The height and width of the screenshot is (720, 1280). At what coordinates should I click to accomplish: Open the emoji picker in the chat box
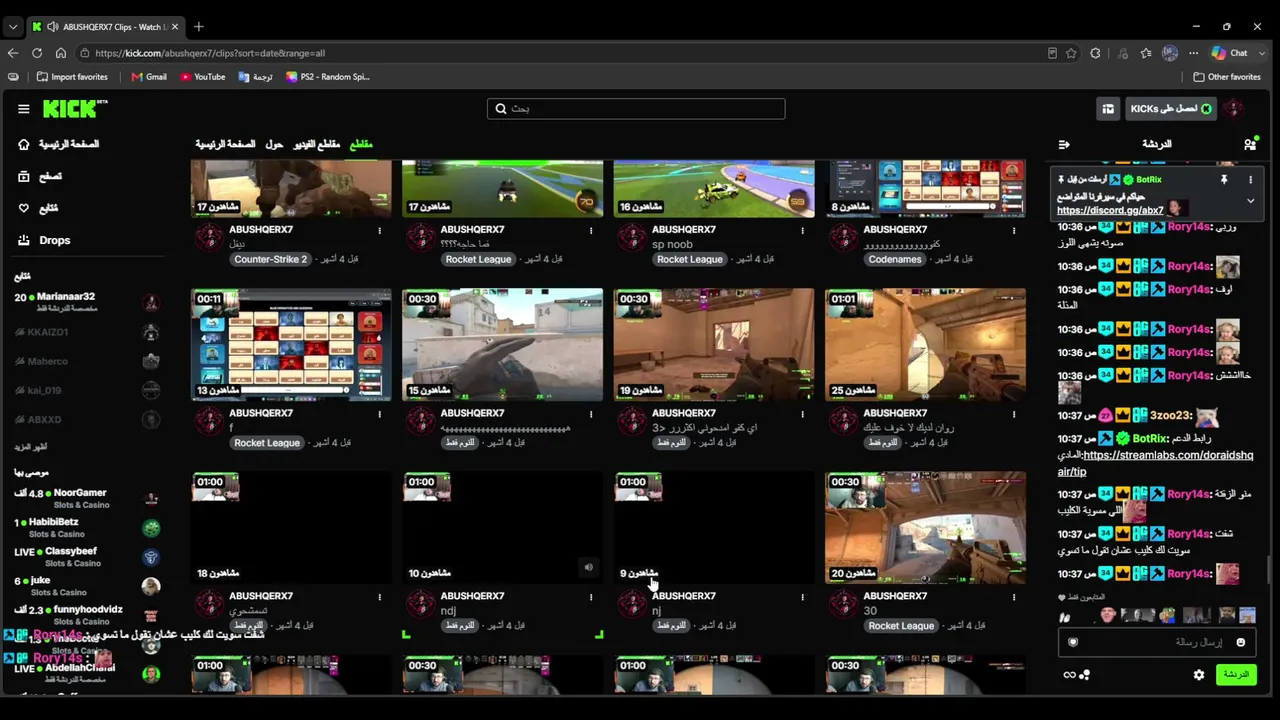[x=1240, y=642]
